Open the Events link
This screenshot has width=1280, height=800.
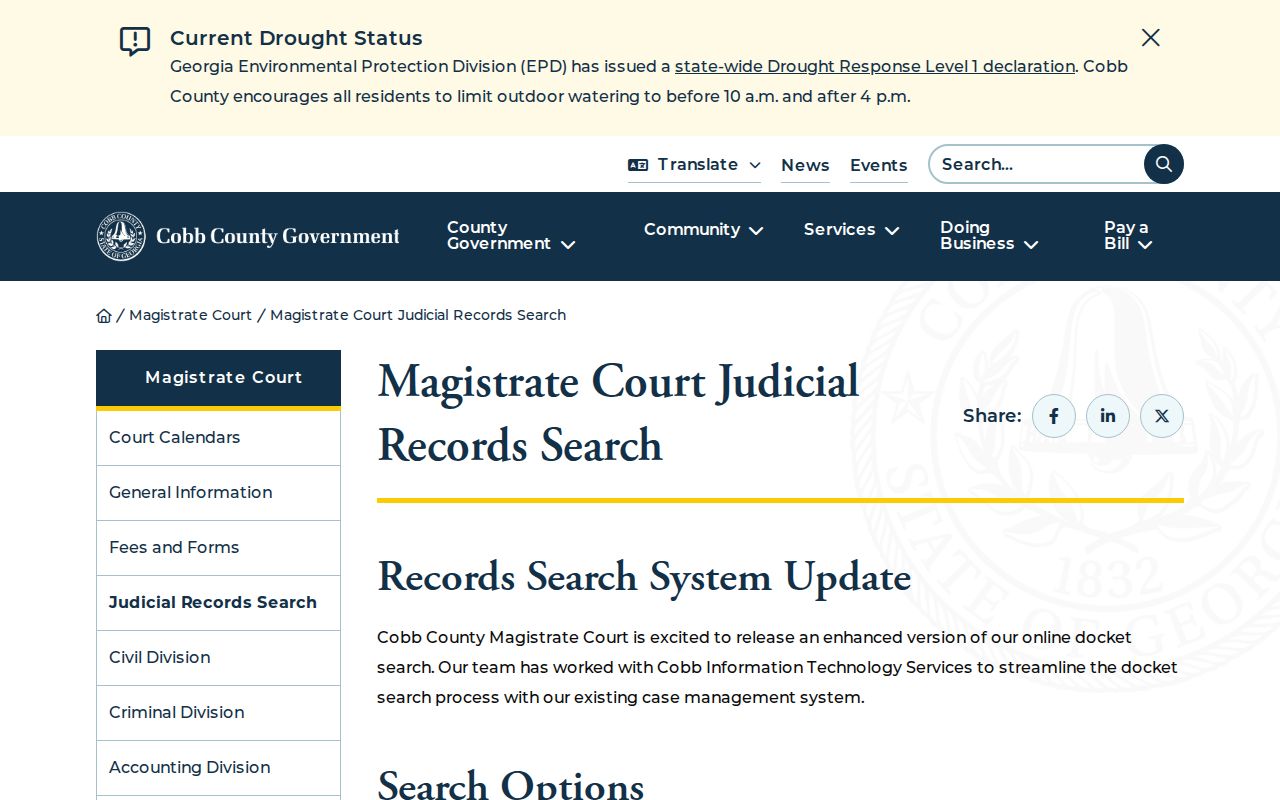(879, 166)
